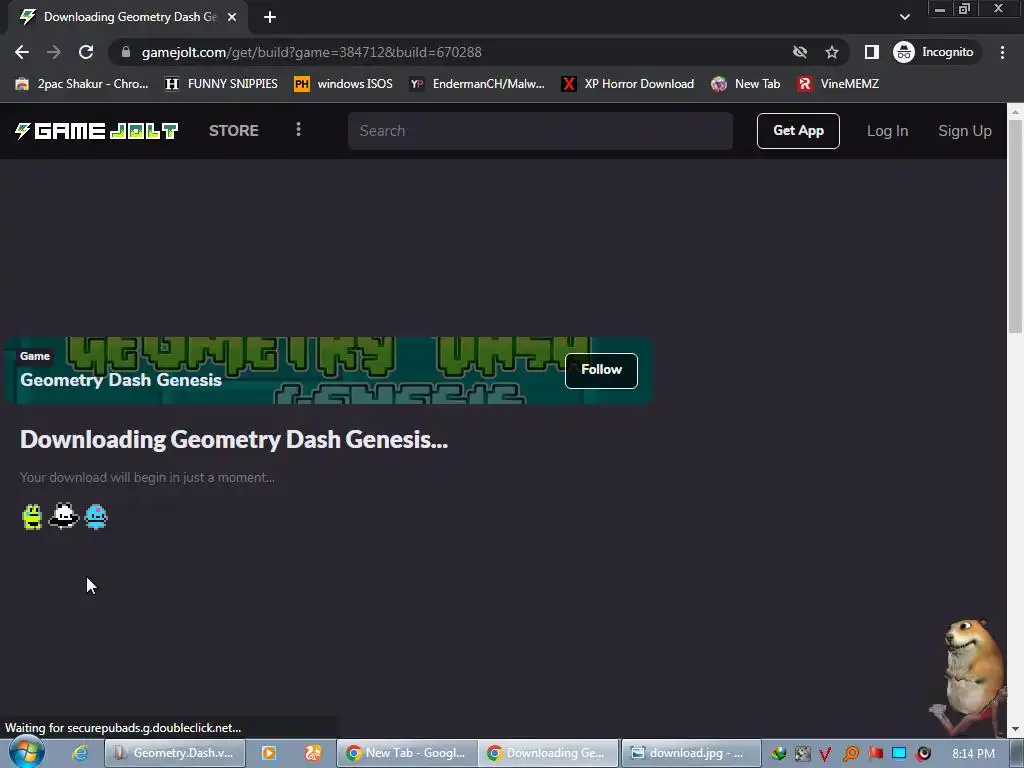Viewport: 1024px width, 768px height.
Task: Click the blue monitor tray icon
Action: [899, 754]
